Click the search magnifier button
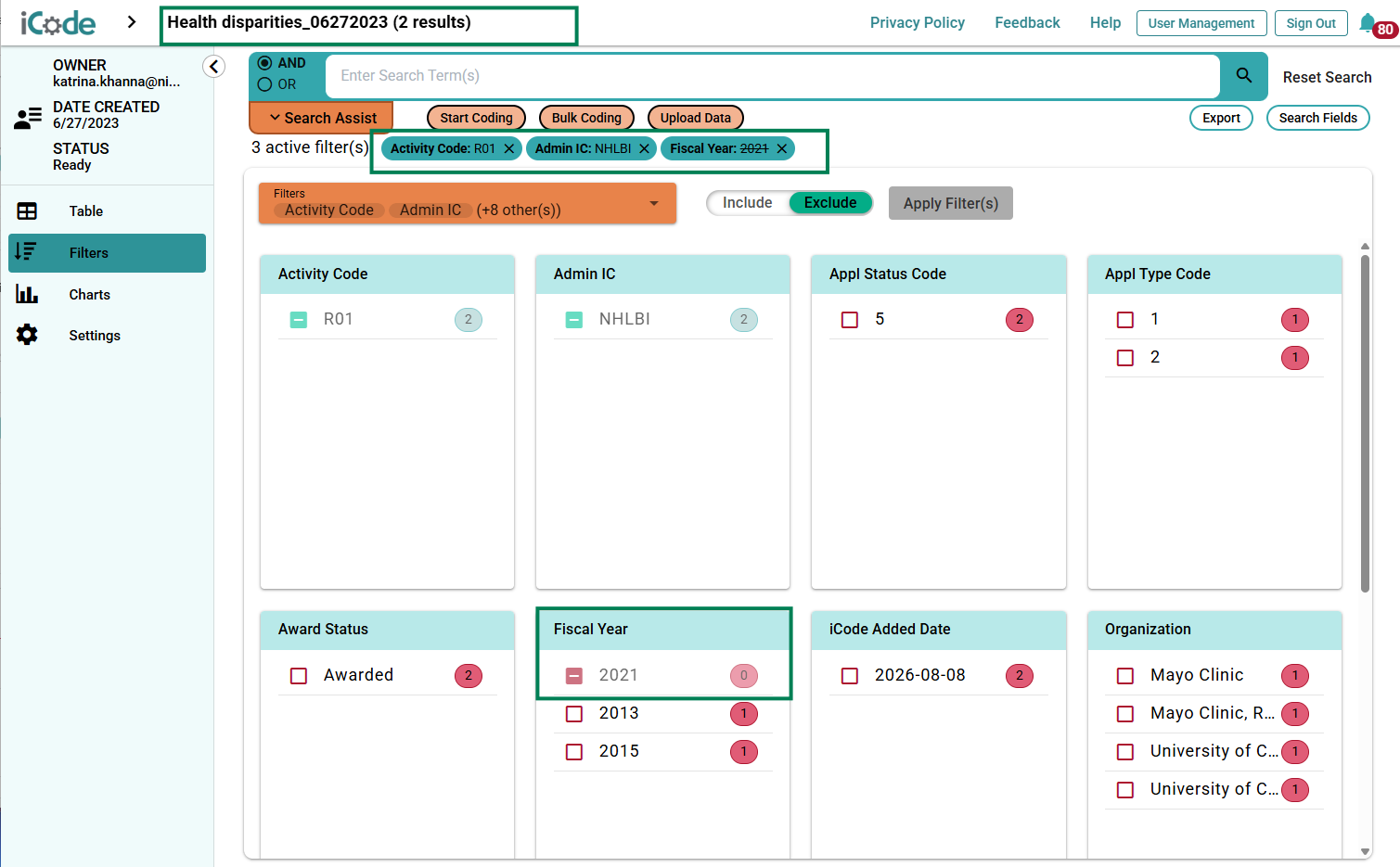Screen dimensions: 1400x867 [1244, 75]
